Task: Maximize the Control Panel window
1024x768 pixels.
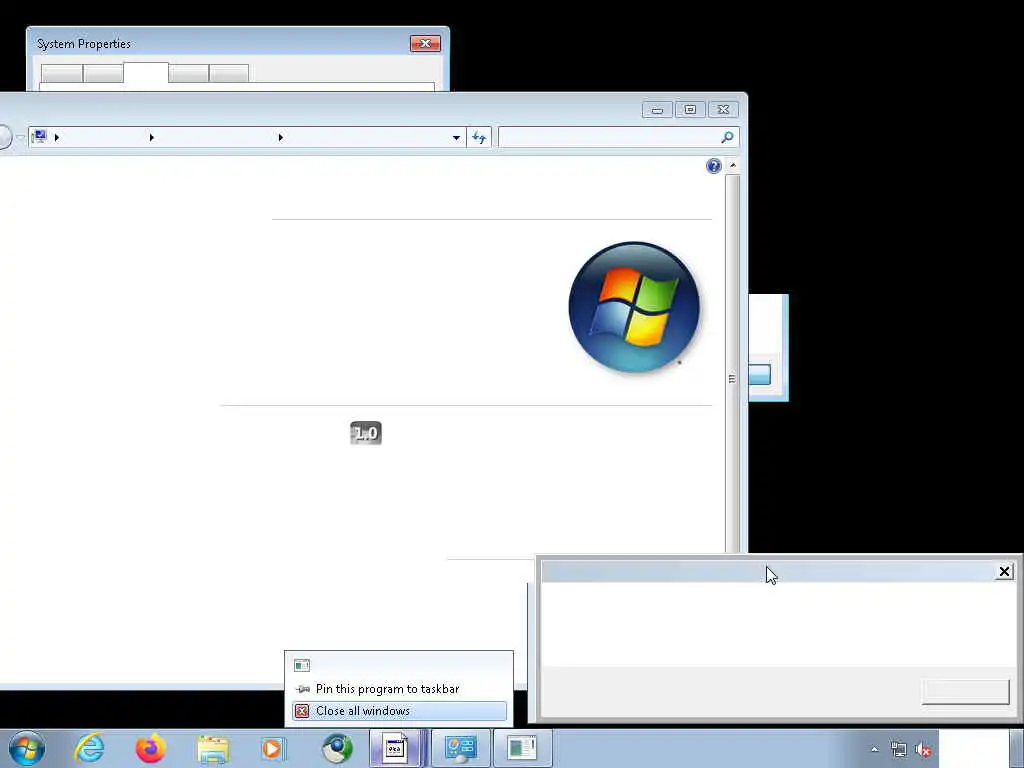Action: tap(690, 110)
